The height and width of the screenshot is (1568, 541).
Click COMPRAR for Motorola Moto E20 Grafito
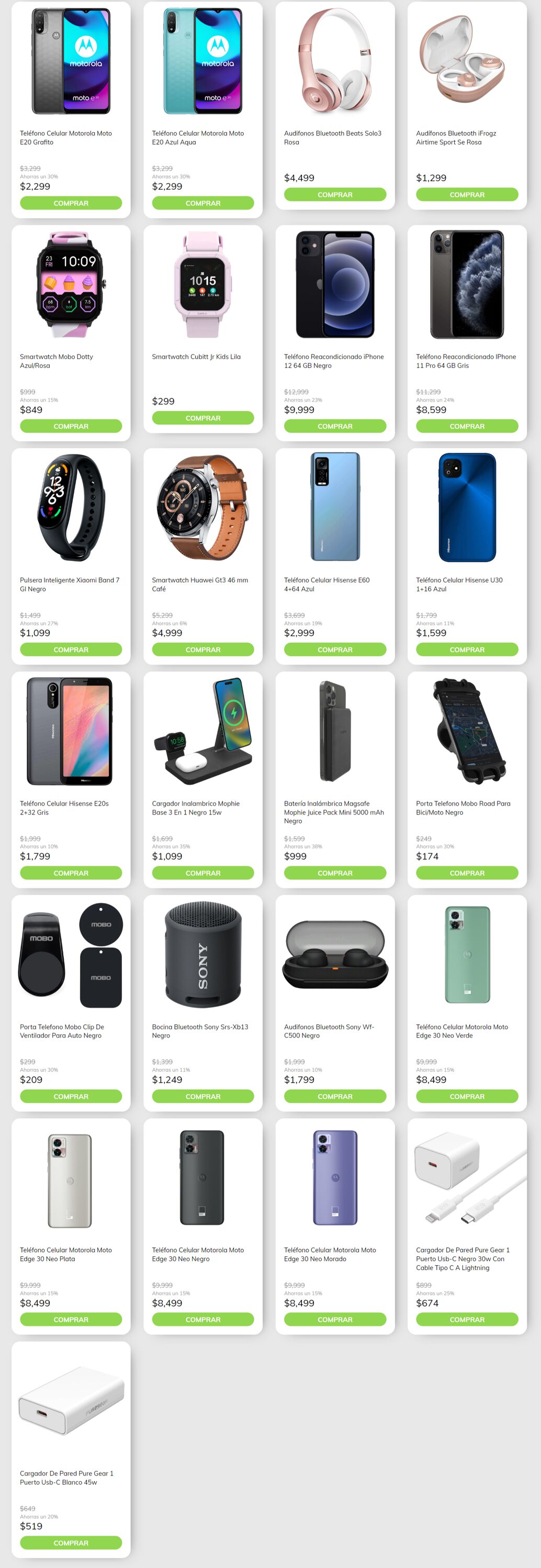point(71,203)
